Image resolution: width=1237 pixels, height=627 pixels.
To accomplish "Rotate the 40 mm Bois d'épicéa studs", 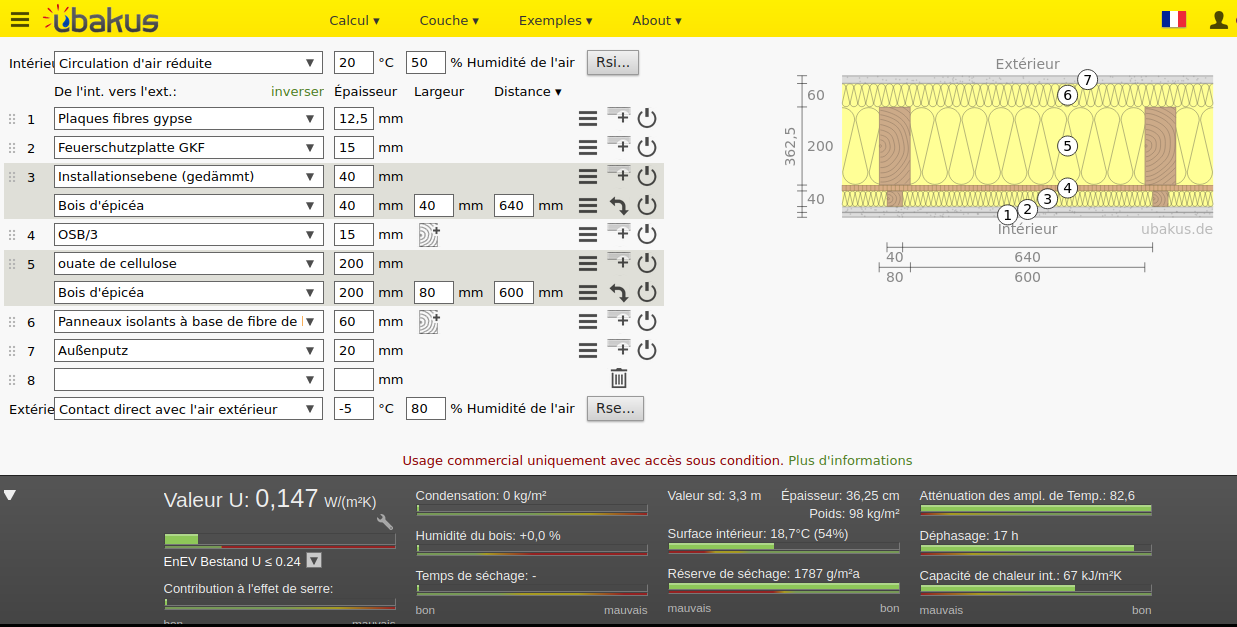I will [x=619, y=206].
